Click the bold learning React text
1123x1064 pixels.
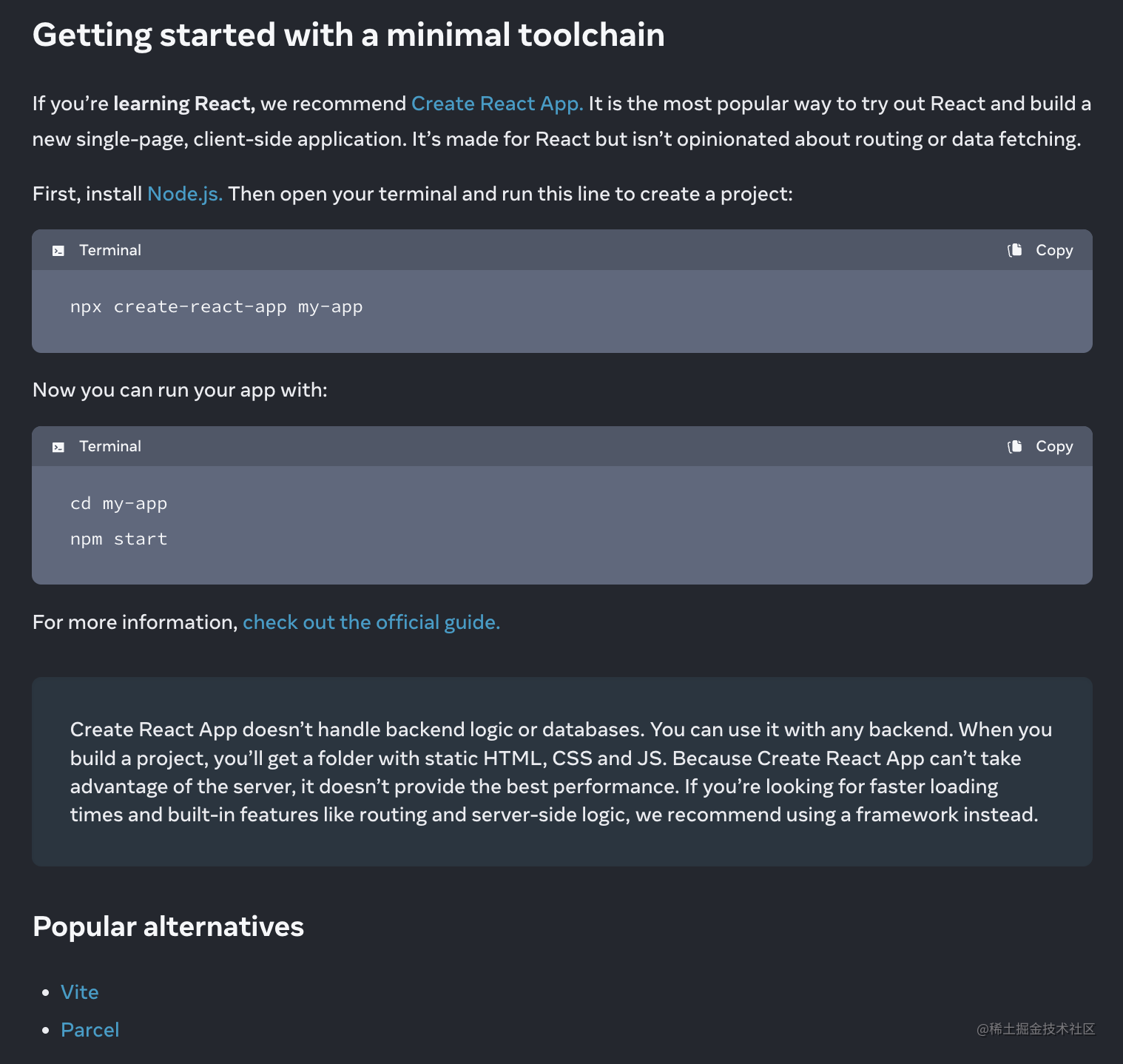(184, 104)
